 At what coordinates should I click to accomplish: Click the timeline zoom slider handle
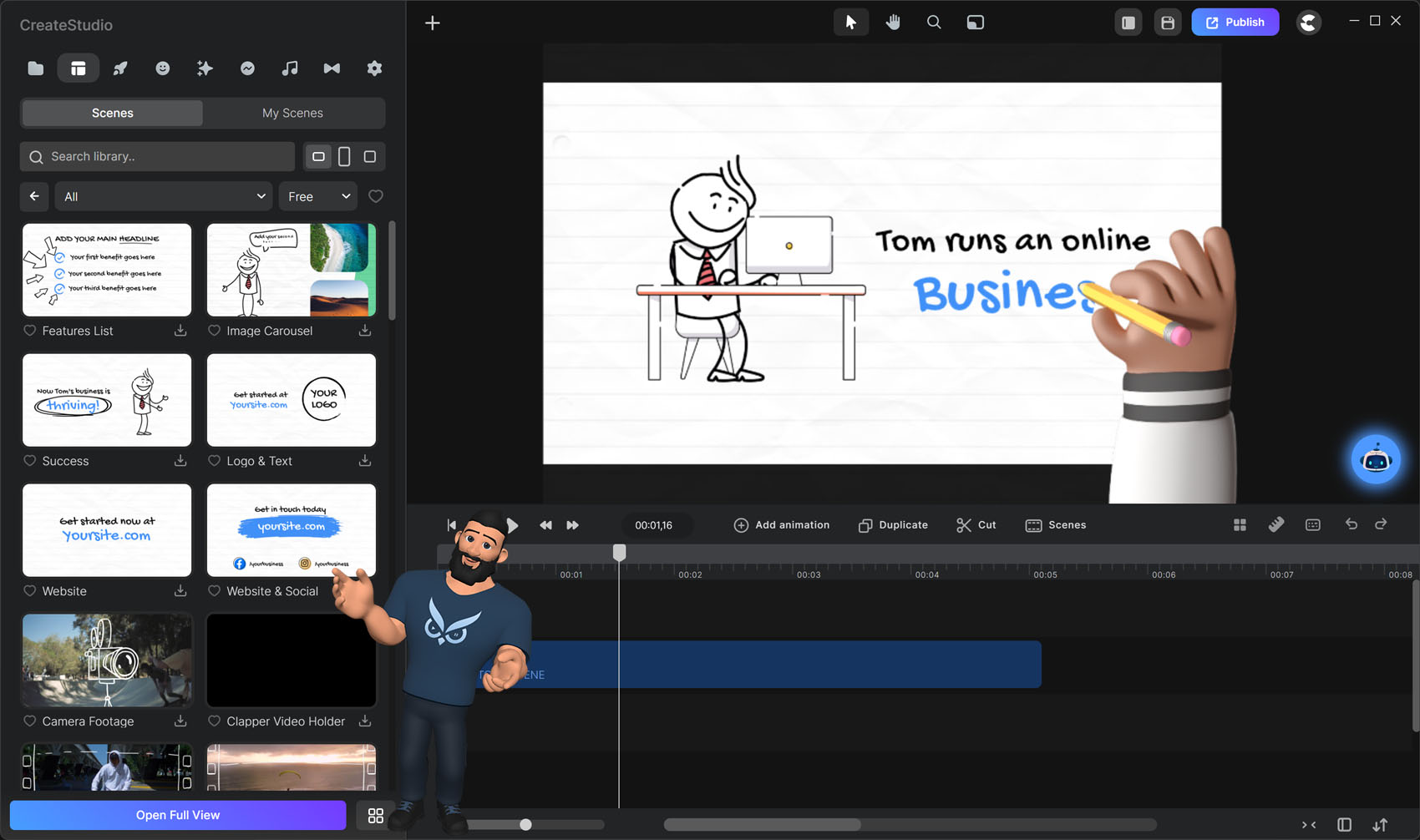click(x=525, y=825)
